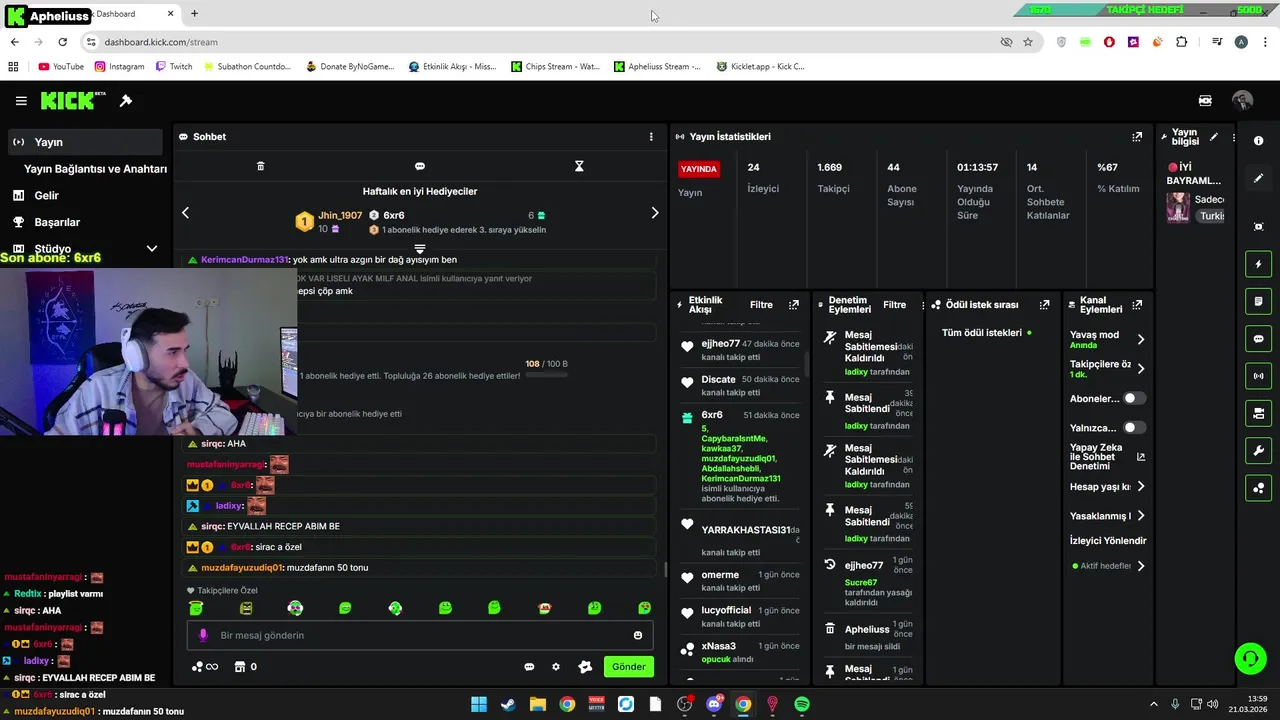Edit Yayın bilgisi with the pencil icon
The image size is (1280, 720).
pyautogui.click(x=1214, y=137)
